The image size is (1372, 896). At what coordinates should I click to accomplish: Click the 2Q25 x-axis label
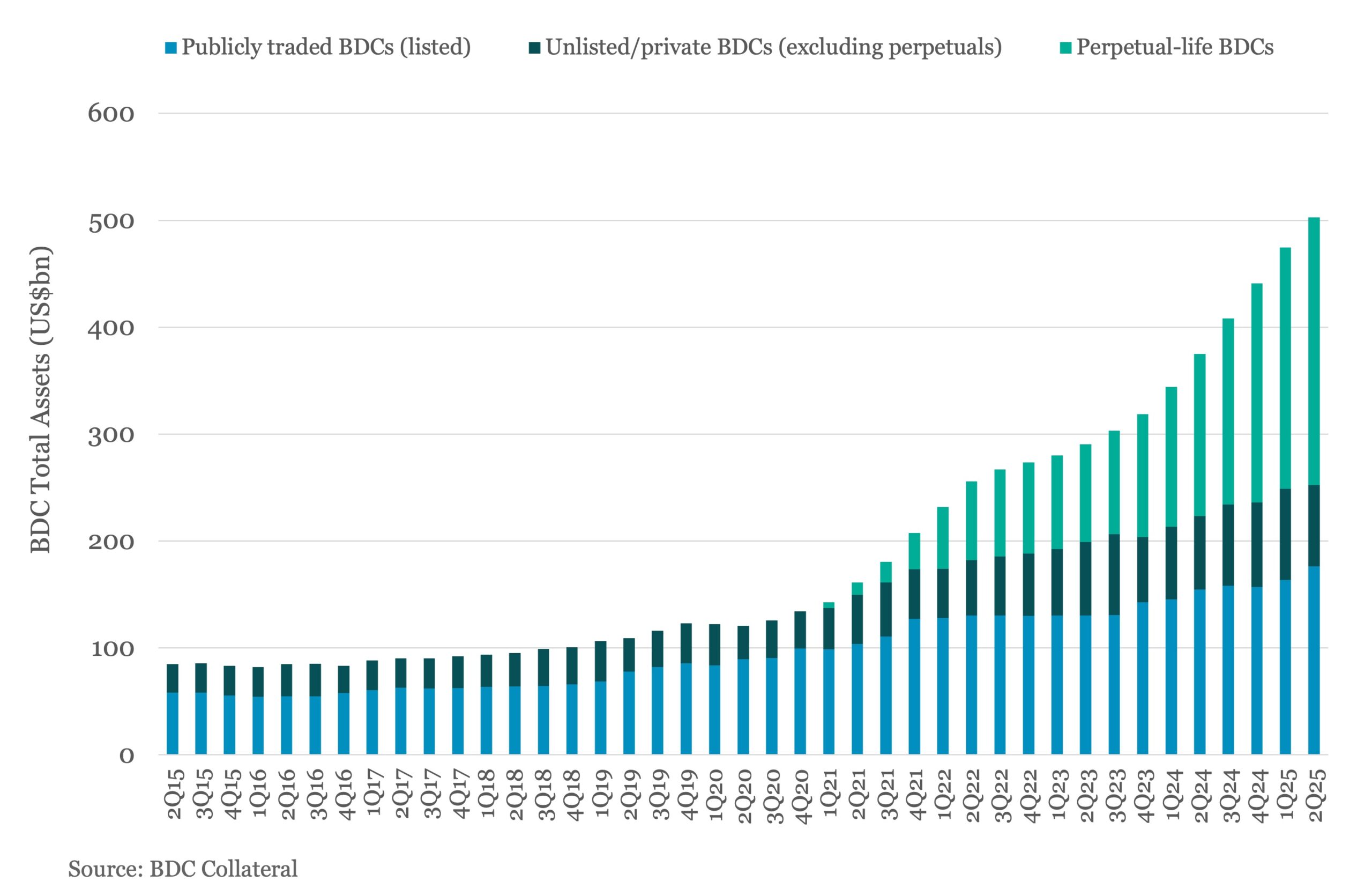(1315, 795)
